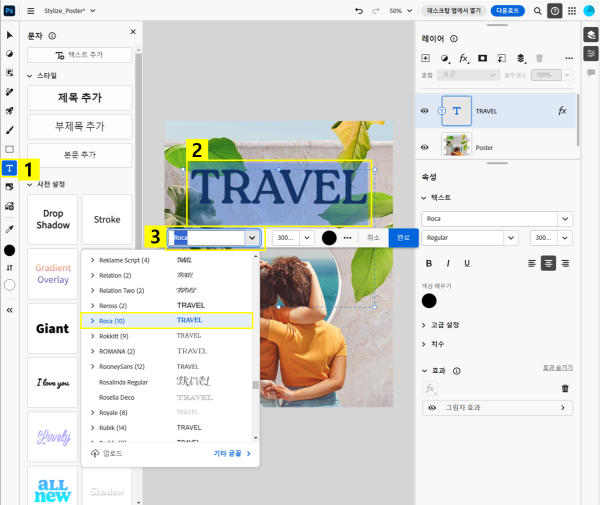Open the Layers panel icon
This screenshot has width=600, height=505.
(x=591, y=35)
